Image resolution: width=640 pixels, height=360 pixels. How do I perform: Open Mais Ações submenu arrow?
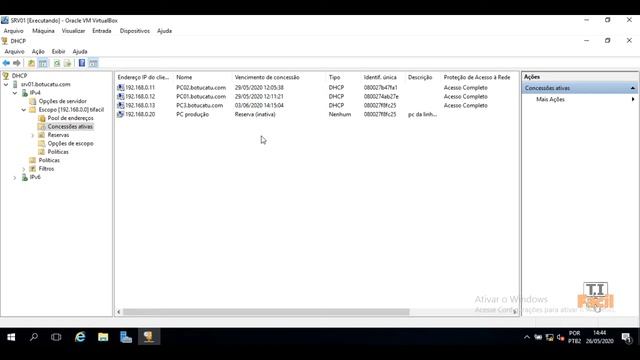633,99
